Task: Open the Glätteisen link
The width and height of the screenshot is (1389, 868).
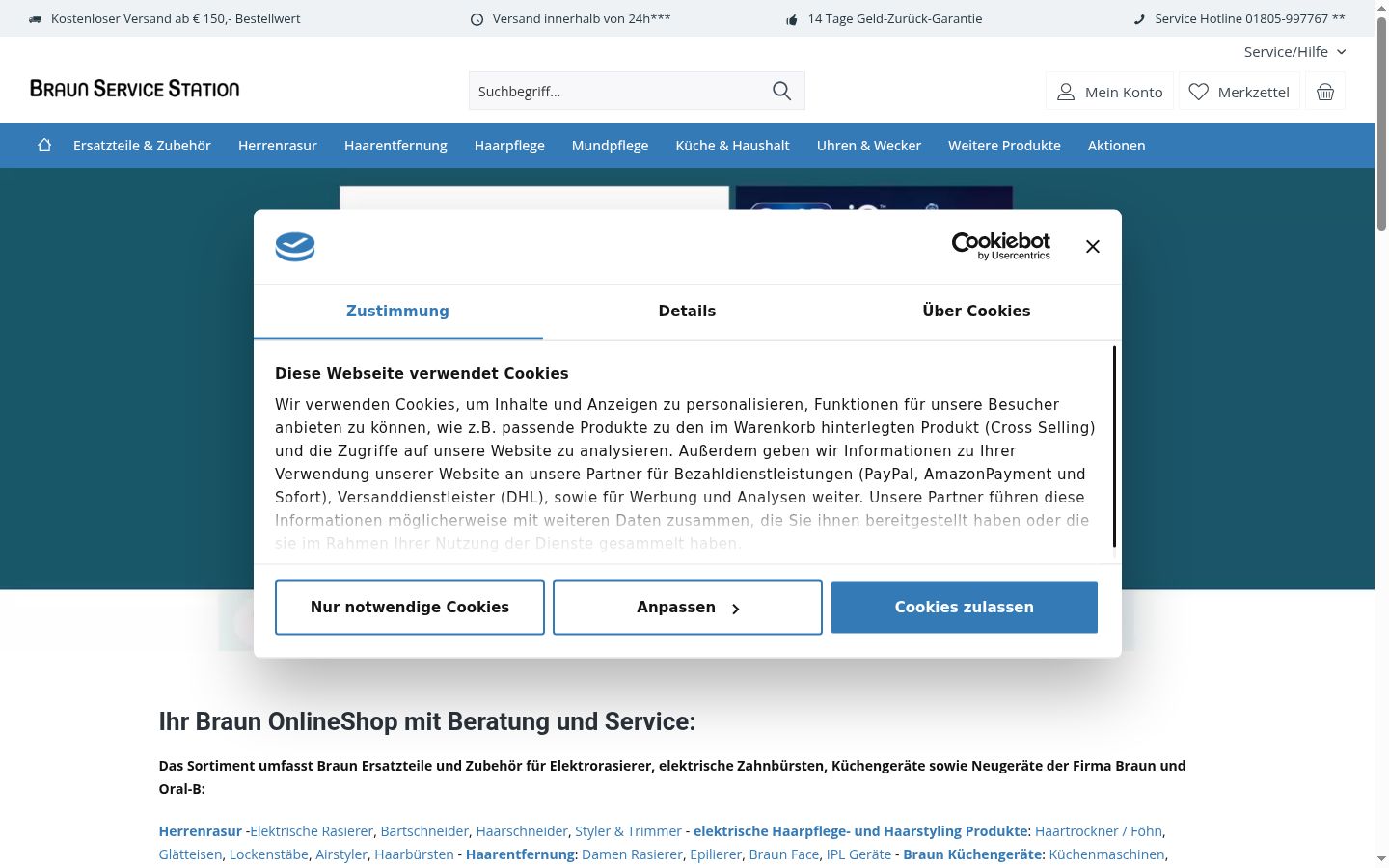Action: coord(190,854)
